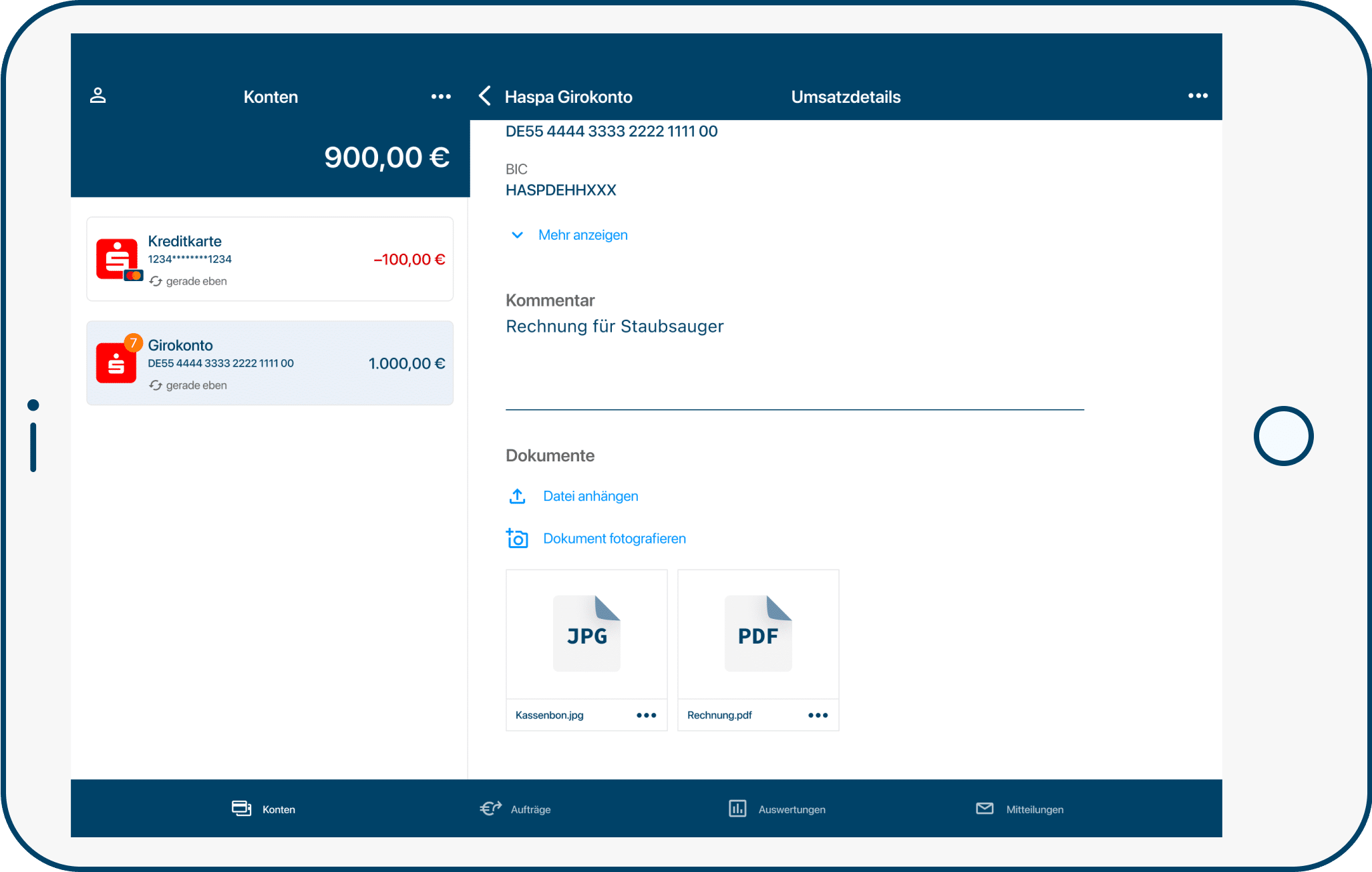Open the Konten panel three-dot menu
This screenshot has height=872, width=1372.
pyautogui.click(x=441, y=97)
